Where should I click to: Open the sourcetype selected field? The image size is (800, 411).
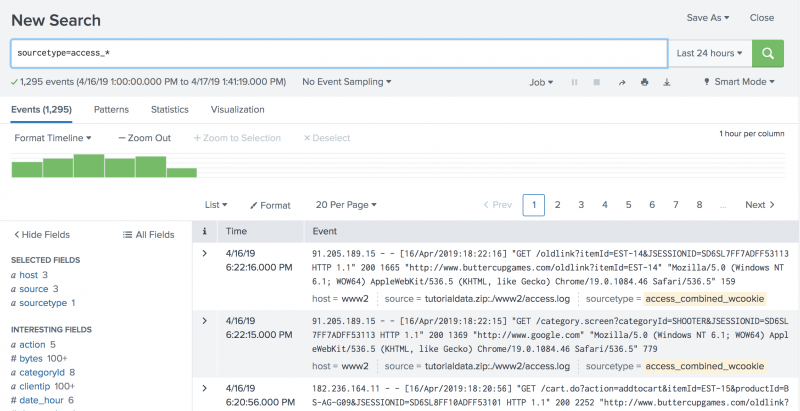[43, 303]
